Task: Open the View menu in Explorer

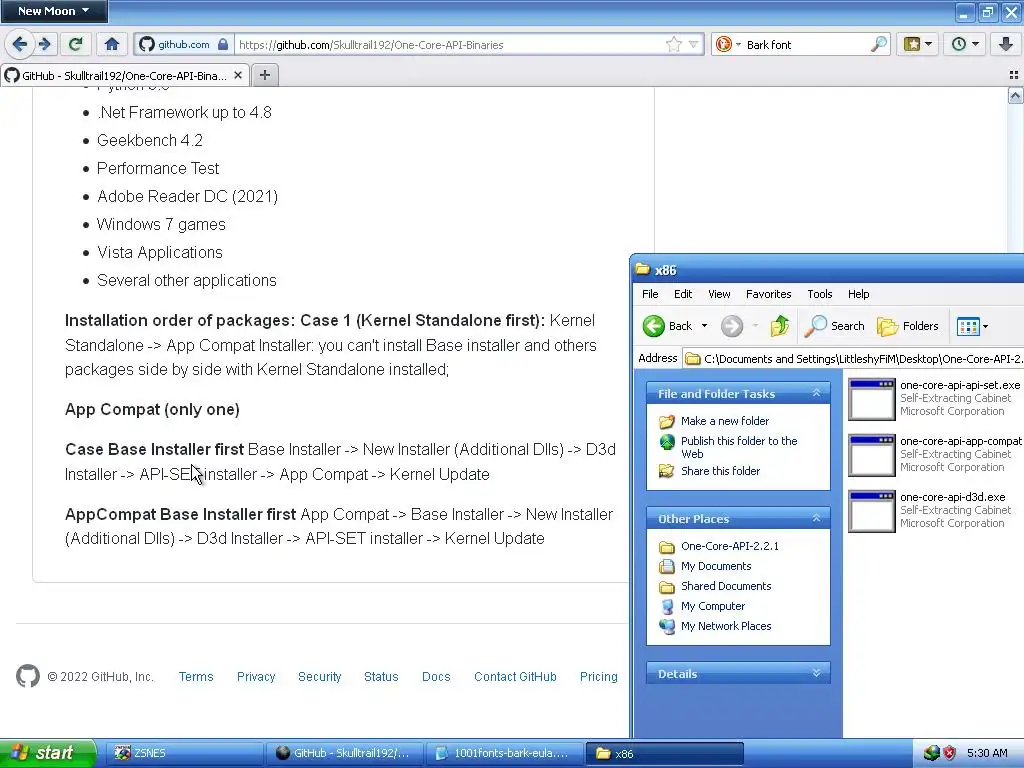Action: (719, 294)
